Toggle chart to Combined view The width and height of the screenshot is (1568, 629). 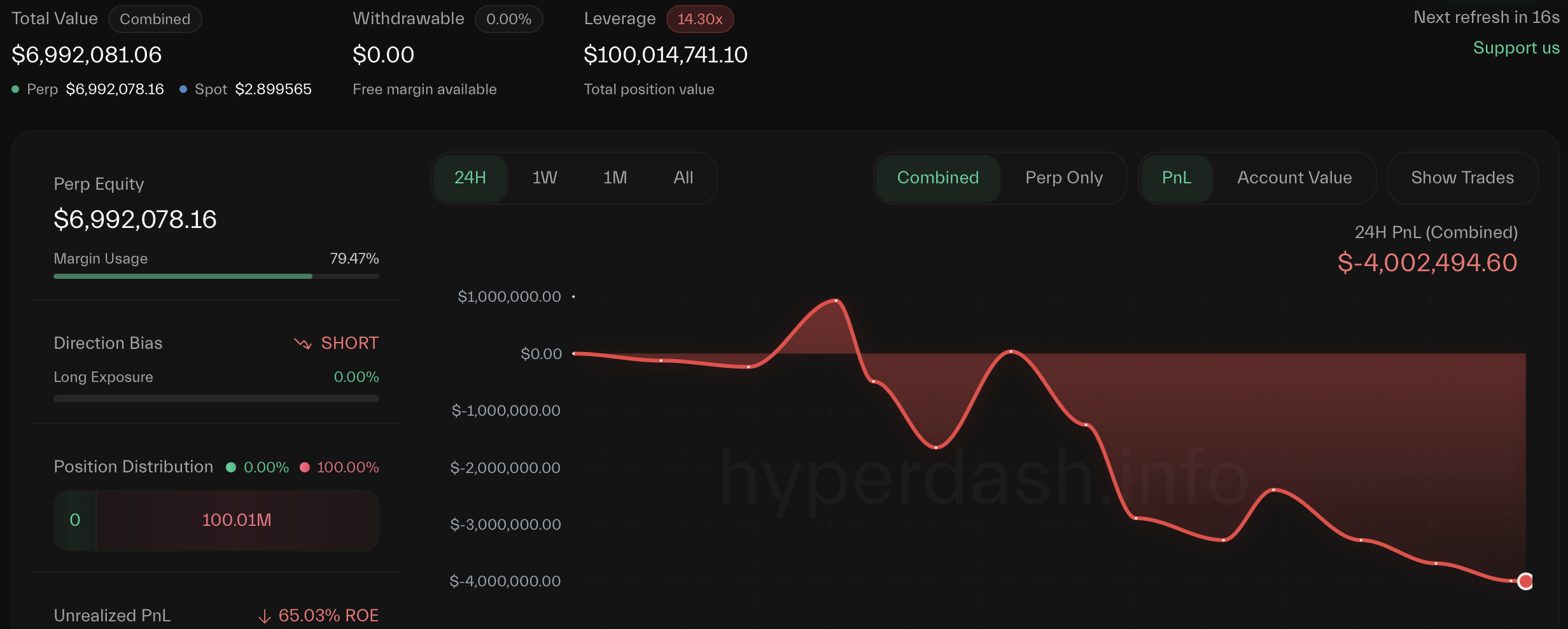937,178
